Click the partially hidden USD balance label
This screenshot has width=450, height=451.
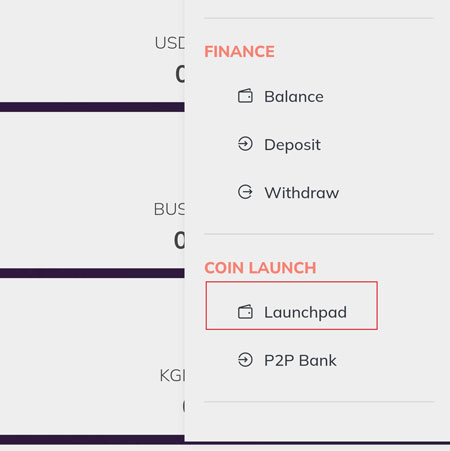(x=170, y=43)
